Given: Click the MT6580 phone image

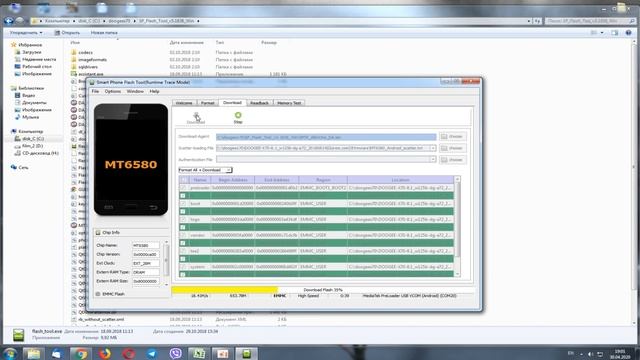Looking at the screenshot, I should click(131, 160).
